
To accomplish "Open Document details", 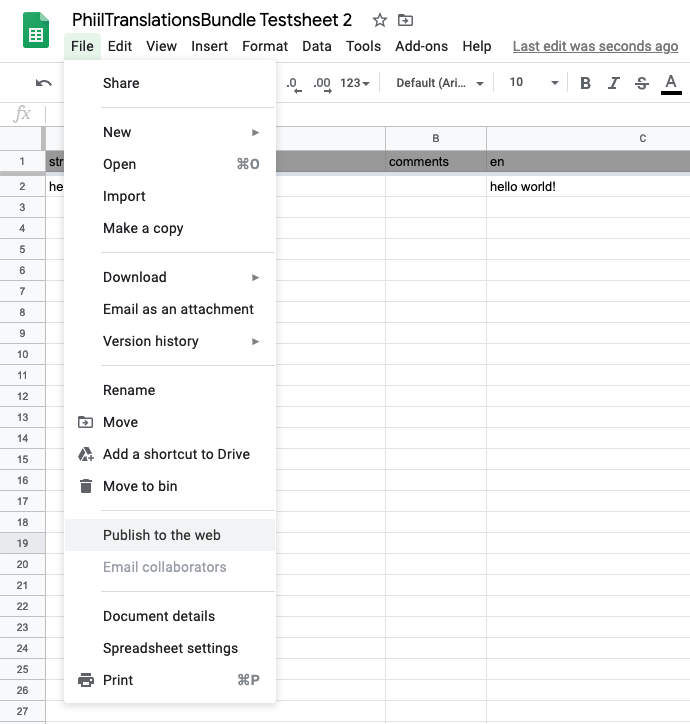I will click(170, 616).
